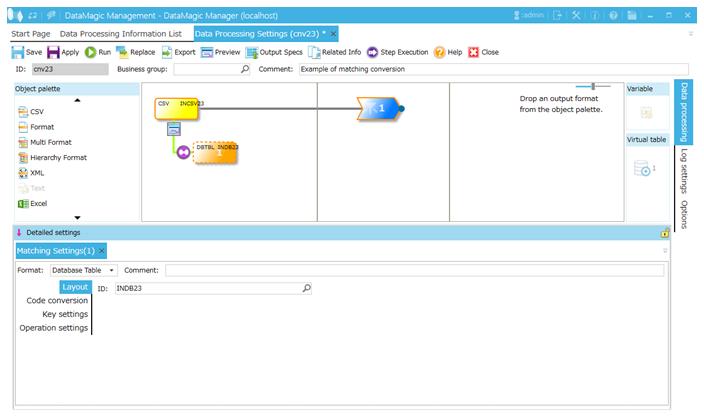Click the Virtual table database icon

[x=644, y=169]
